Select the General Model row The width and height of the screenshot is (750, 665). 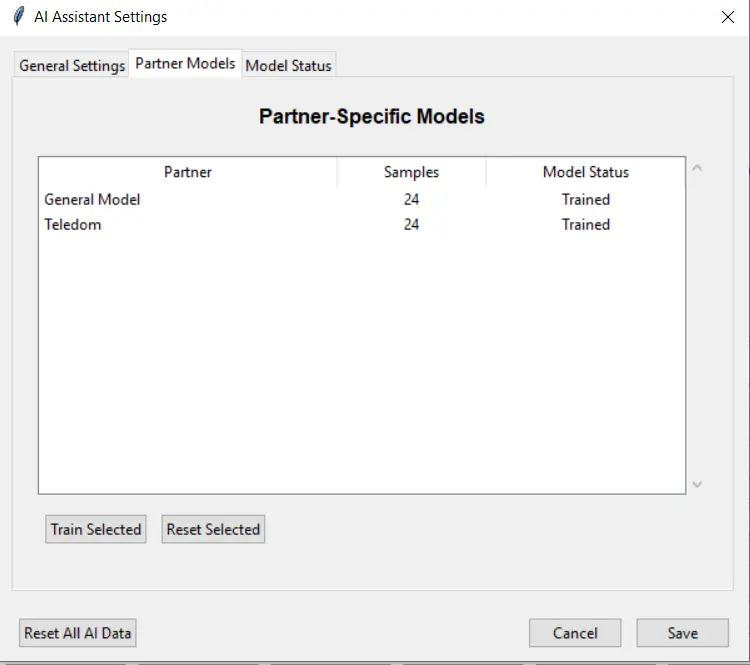pyautogui.click(x=362, y=200)
